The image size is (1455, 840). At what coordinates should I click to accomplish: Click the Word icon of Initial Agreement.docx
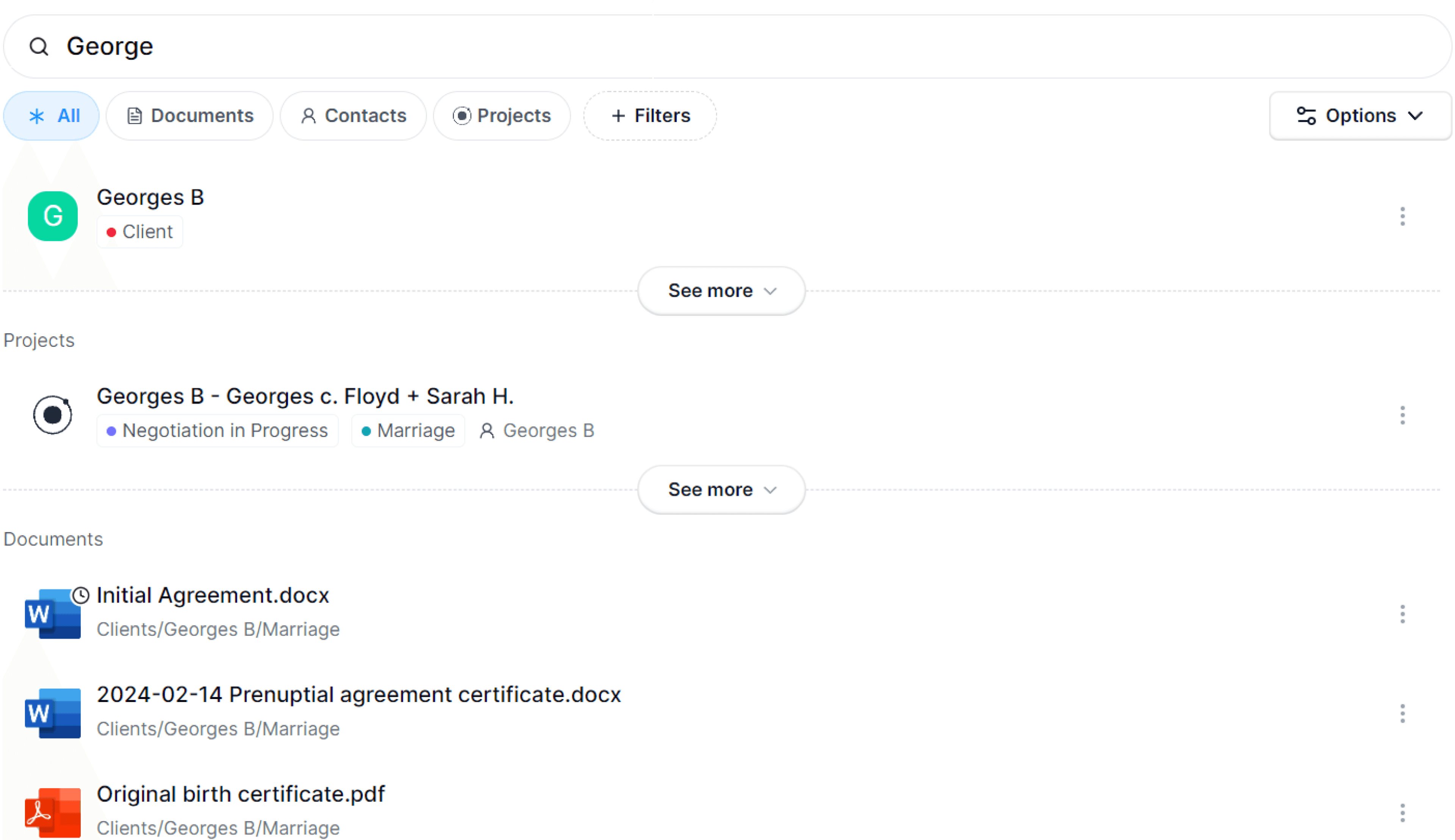(x=53, y=614)
